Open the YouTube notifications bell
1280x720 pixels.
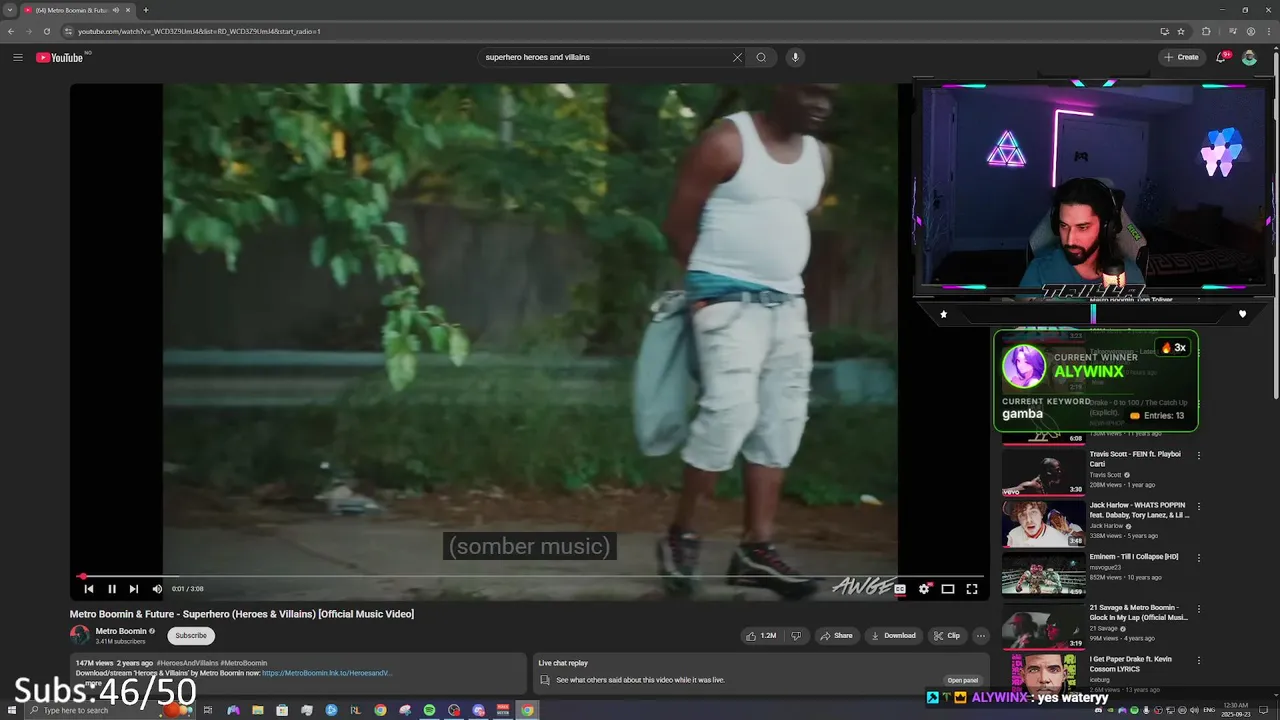coord(1221,57)
